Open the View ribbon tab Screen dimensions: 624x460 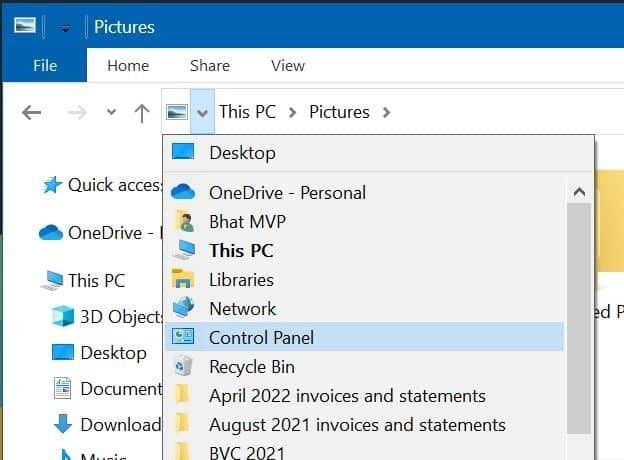[x=288, y=66]
